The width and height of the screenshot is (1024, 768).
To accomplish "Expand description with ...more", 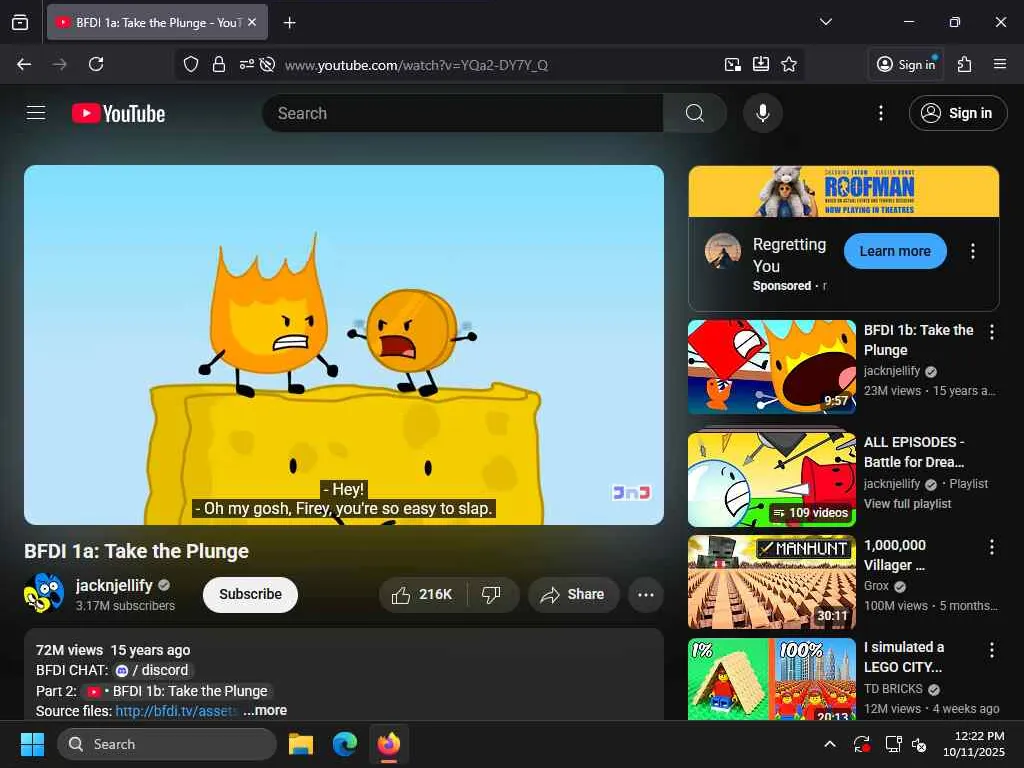I will [265, 711].
